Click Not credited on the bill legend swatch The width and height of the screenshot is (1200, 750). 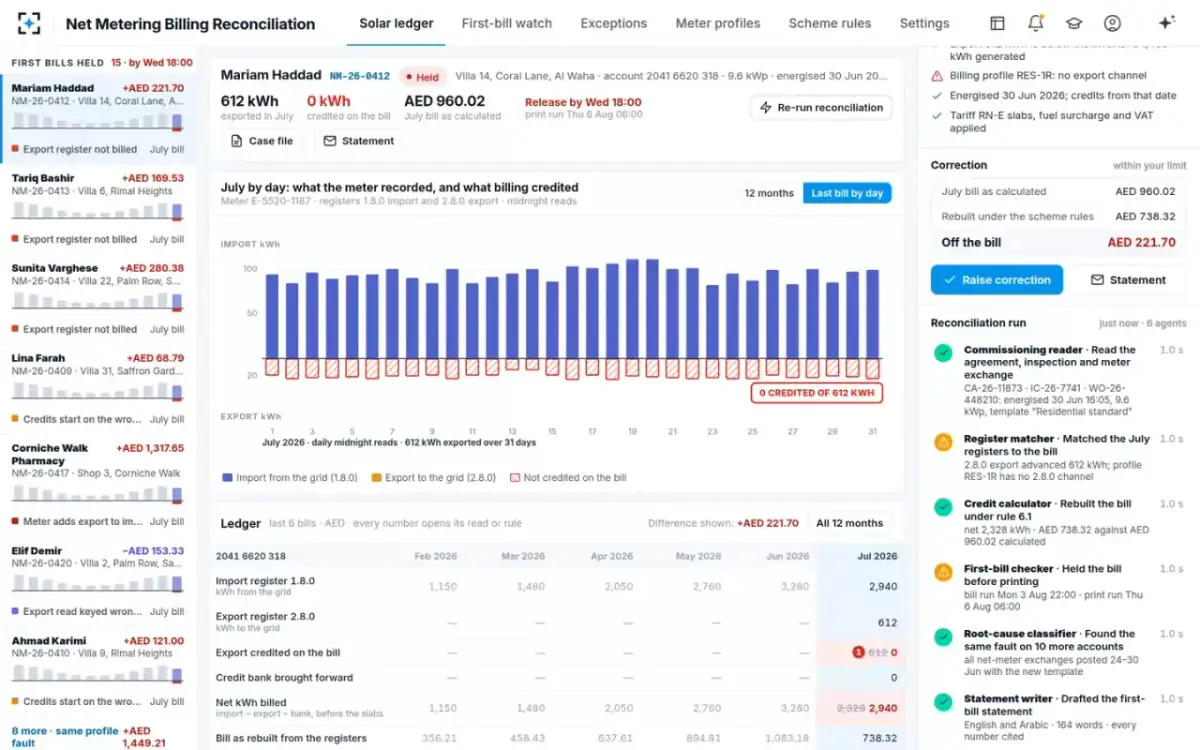[x=516, y=478]
